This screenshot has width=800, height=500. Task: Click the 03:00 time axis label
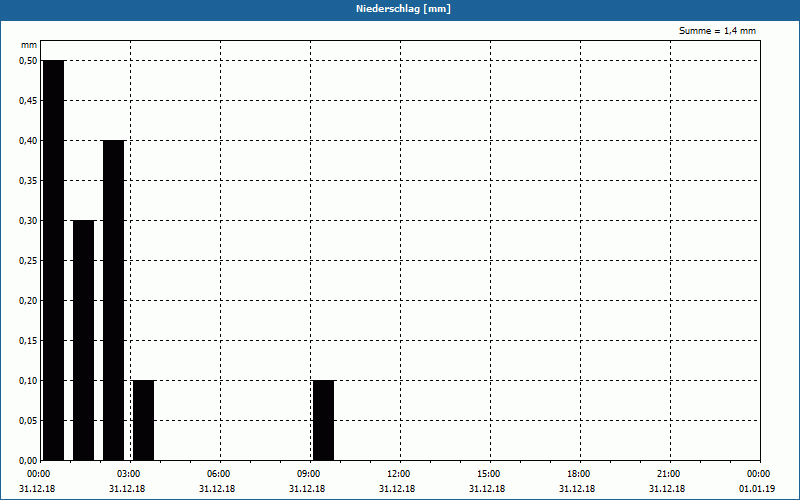click(x=127, y=474)
